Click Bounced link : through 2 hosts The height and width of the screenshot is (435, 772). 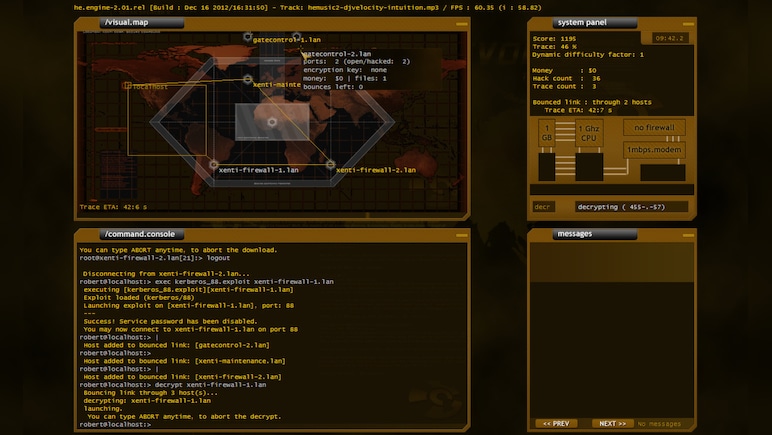click(x=592, y=102)
